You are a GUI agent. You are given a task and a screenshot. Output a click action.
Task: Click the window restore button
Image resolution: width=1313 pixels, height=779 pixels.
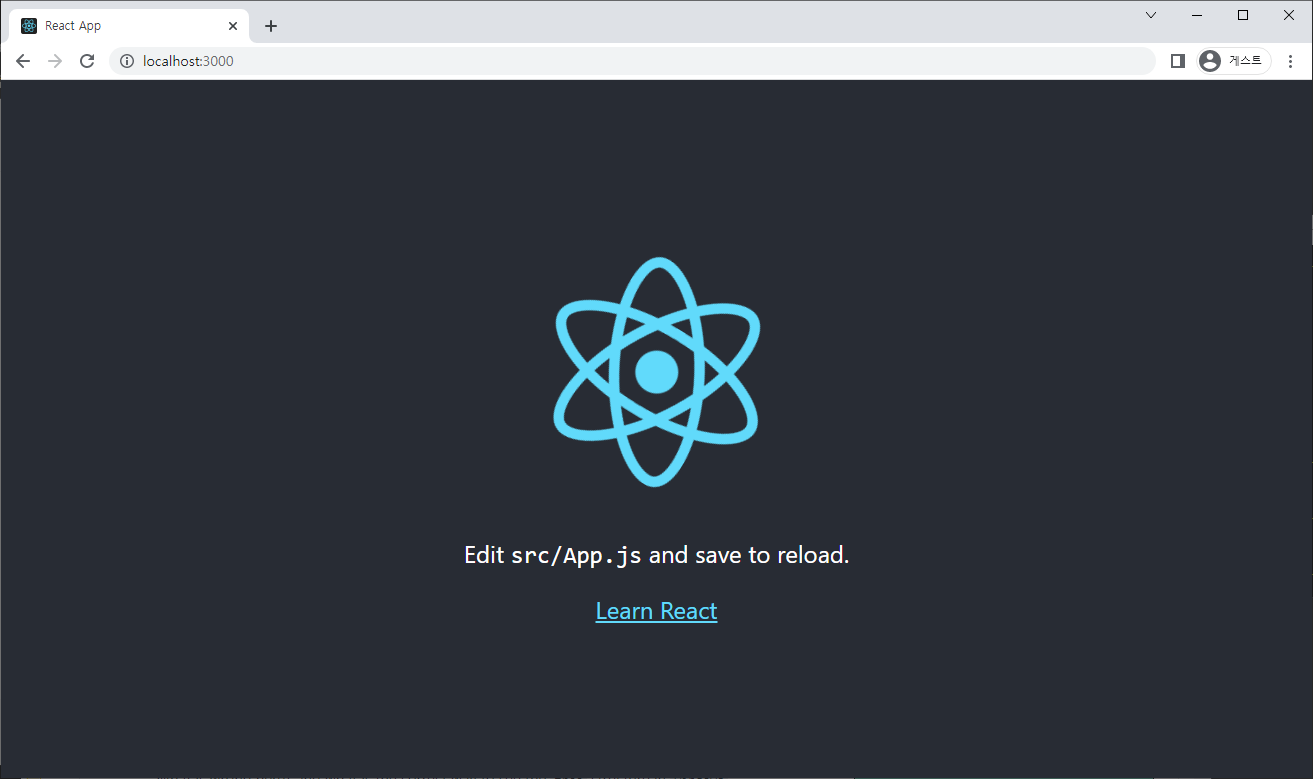tap(1242, 14)
